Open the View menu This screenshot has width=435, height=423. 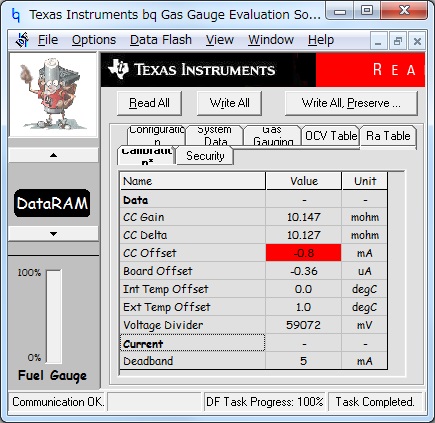coord(220,40)
